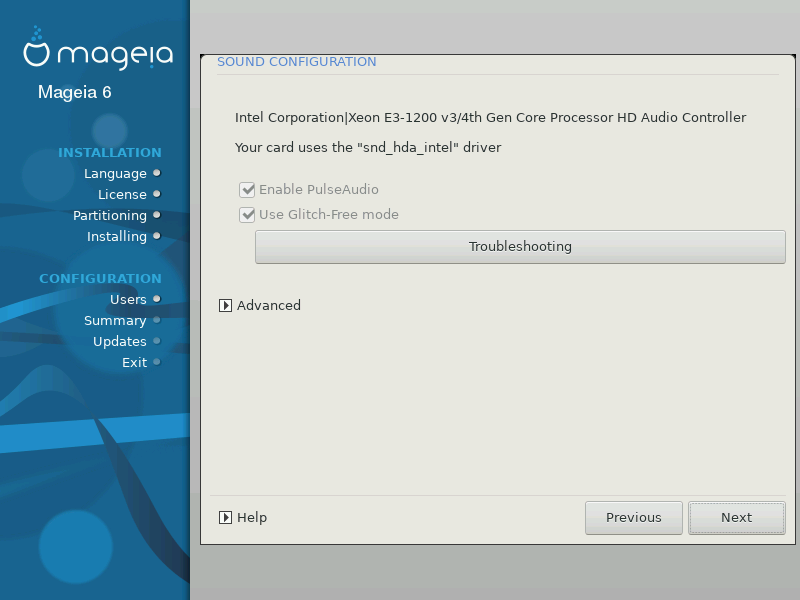
Task: Click the Language step bullet indicator
Action: pyautogui.click(x=157, y=173)
